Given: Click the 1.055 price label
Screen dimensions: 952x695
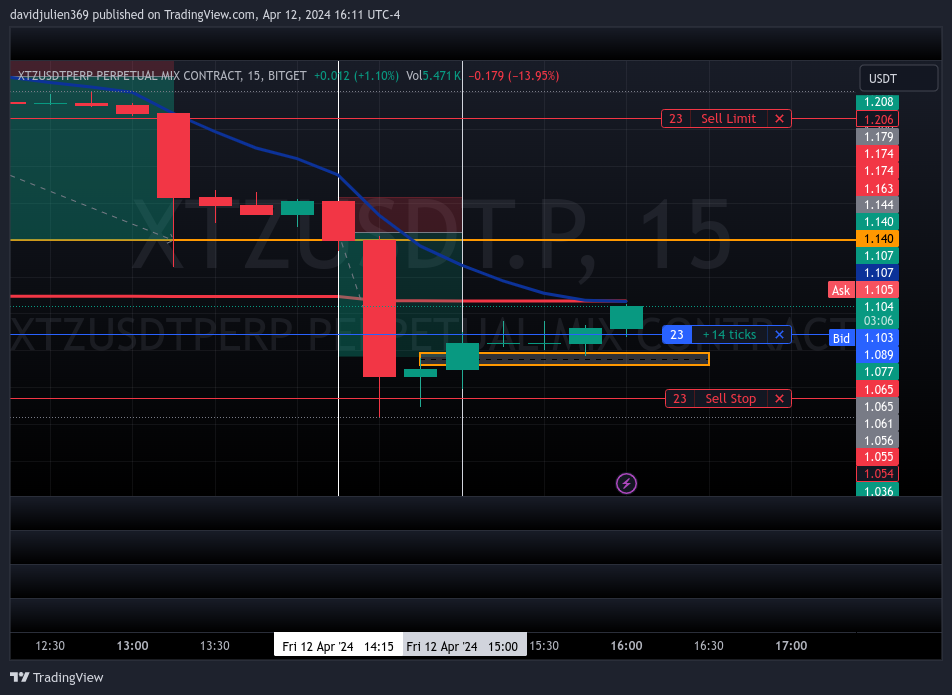Looking at the screenshot, I should [x=877, y=456].
